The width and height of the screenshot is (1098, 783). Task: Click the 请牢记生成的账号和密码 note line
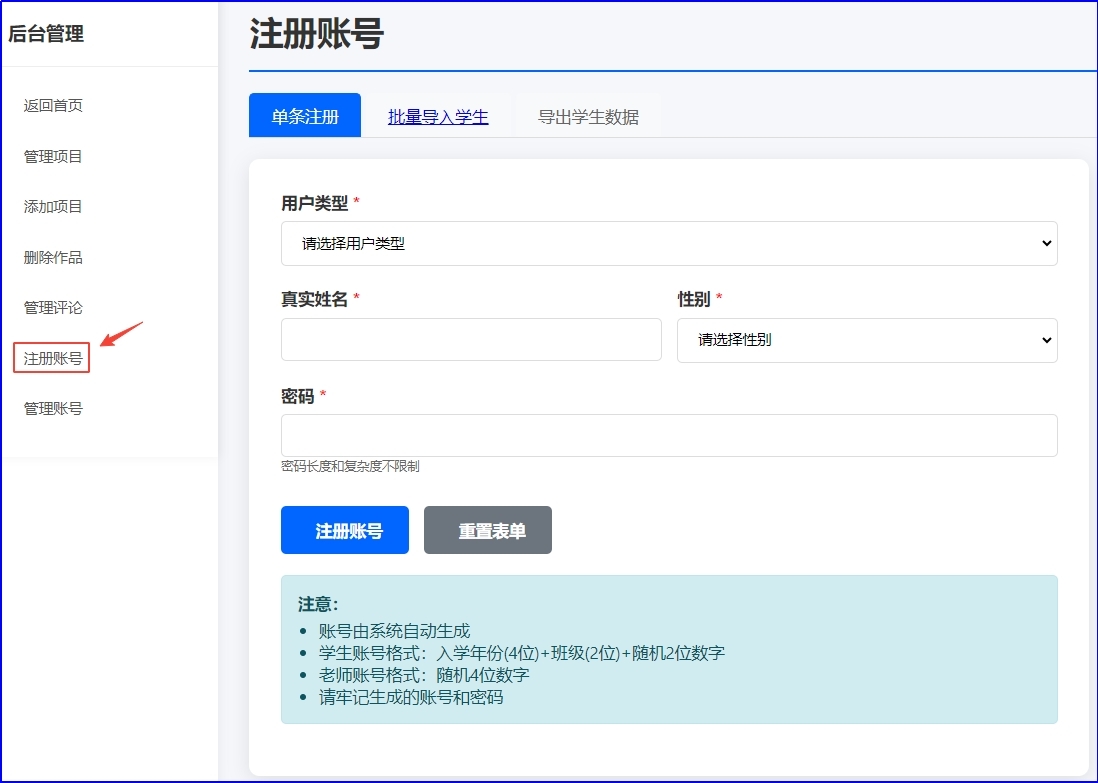point(411,698)
